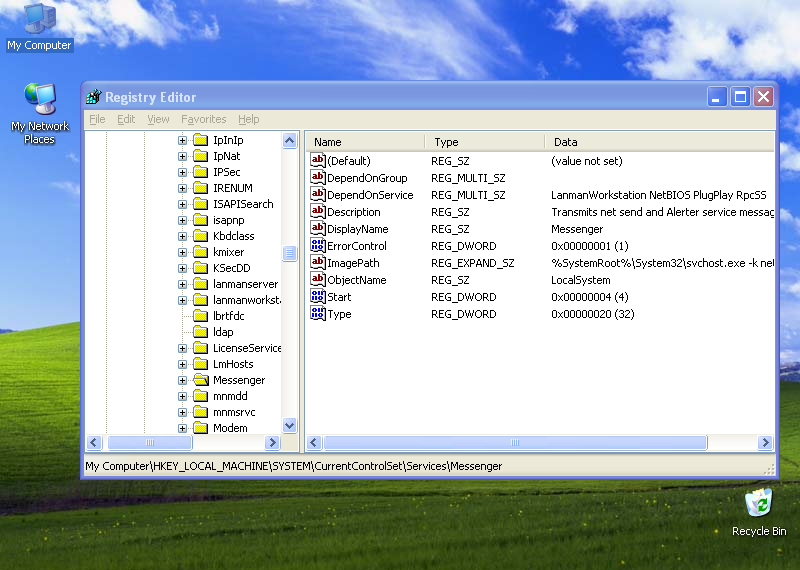Click the binary icon beside ErrorControl

coord(317,245)
